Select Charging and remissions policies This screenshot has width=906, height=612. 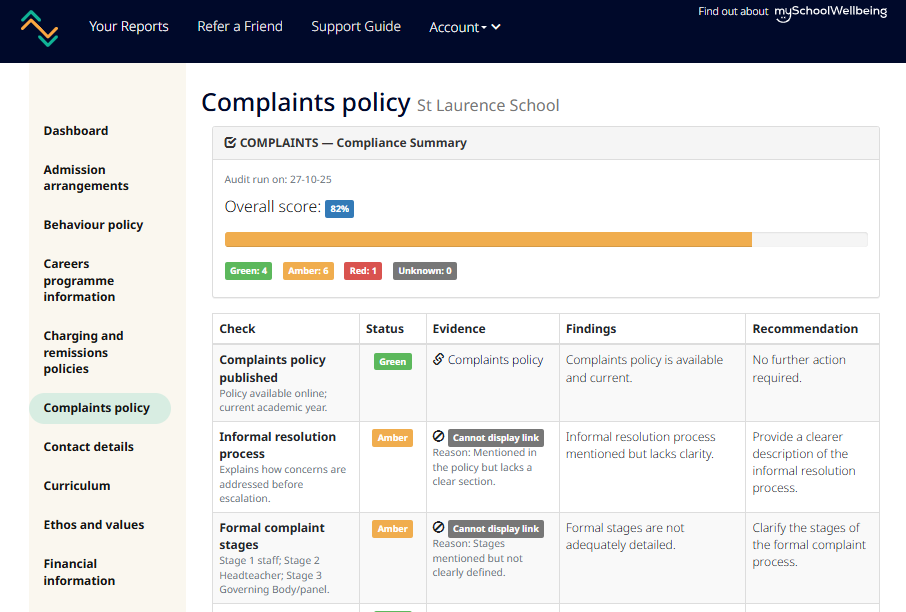click(x=83, y=352)
